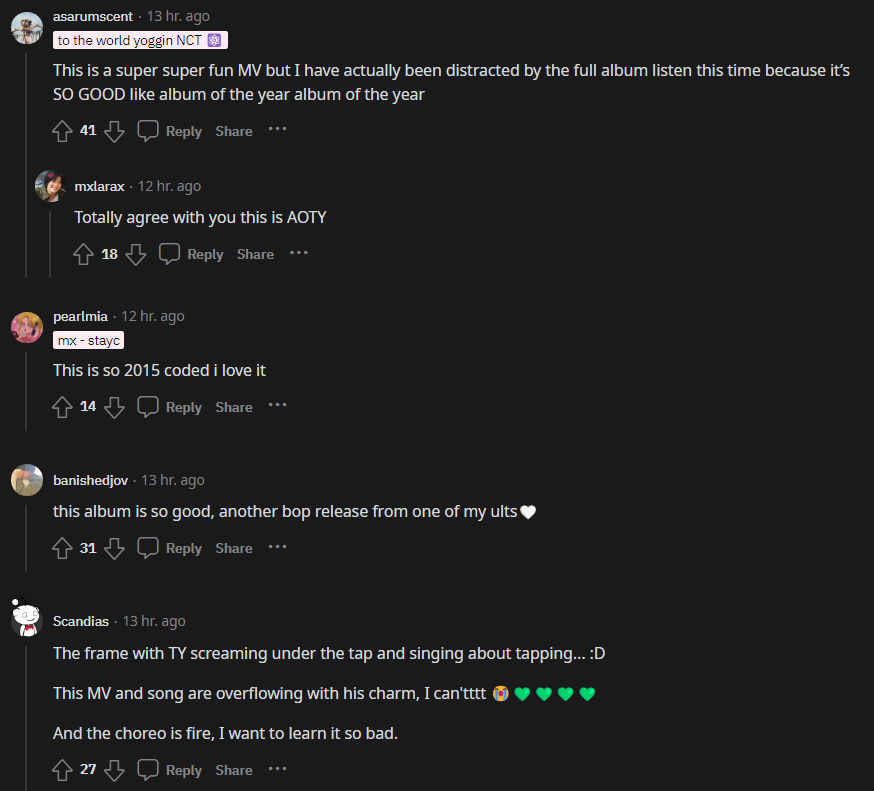Open more options on asarumscent's comment
This screenshot has height=791, width=874.
pyautogui.click(x=277, y=130)
